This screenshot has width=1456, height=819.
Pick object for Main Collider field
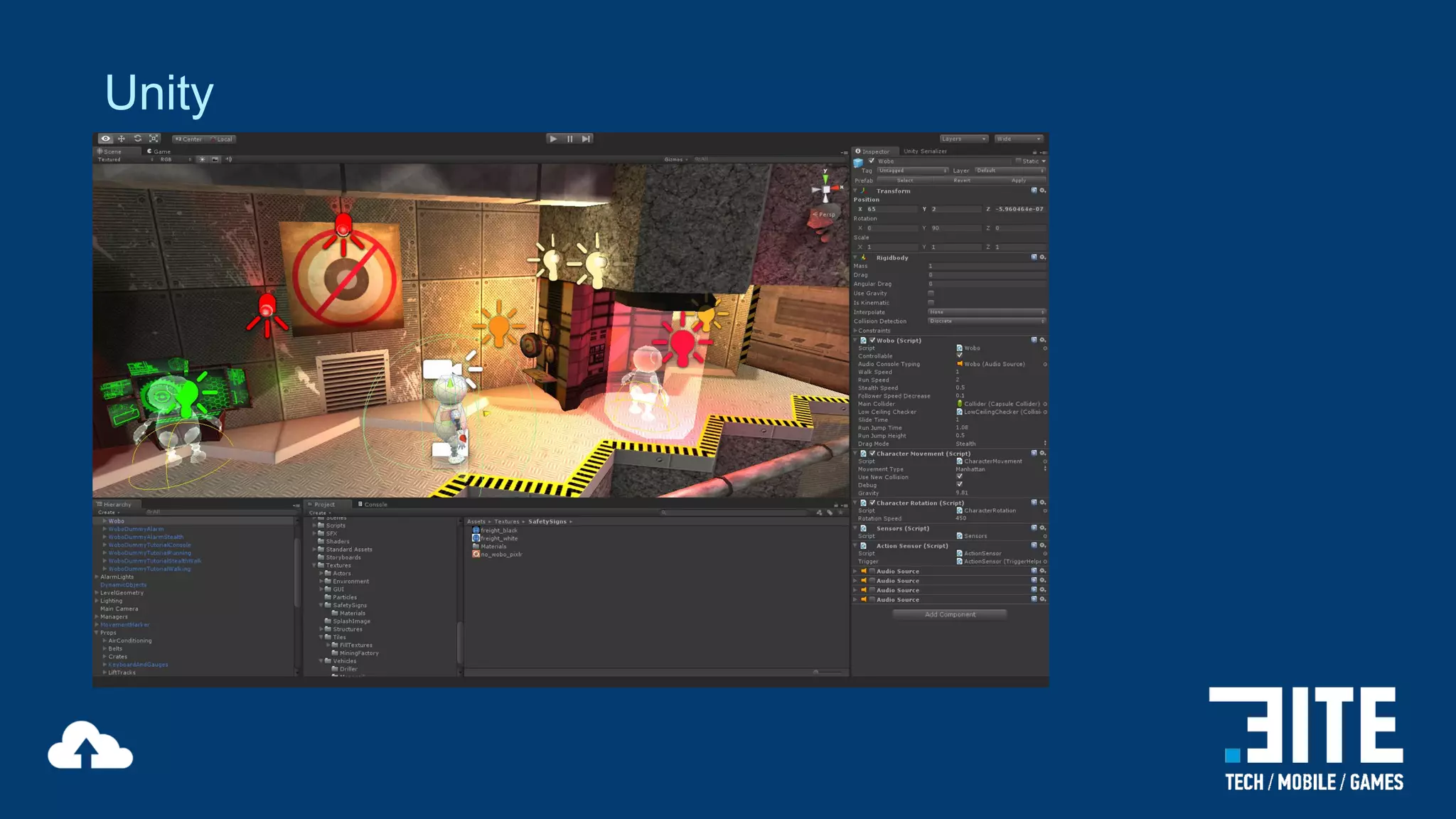(x=1044, y=404)
